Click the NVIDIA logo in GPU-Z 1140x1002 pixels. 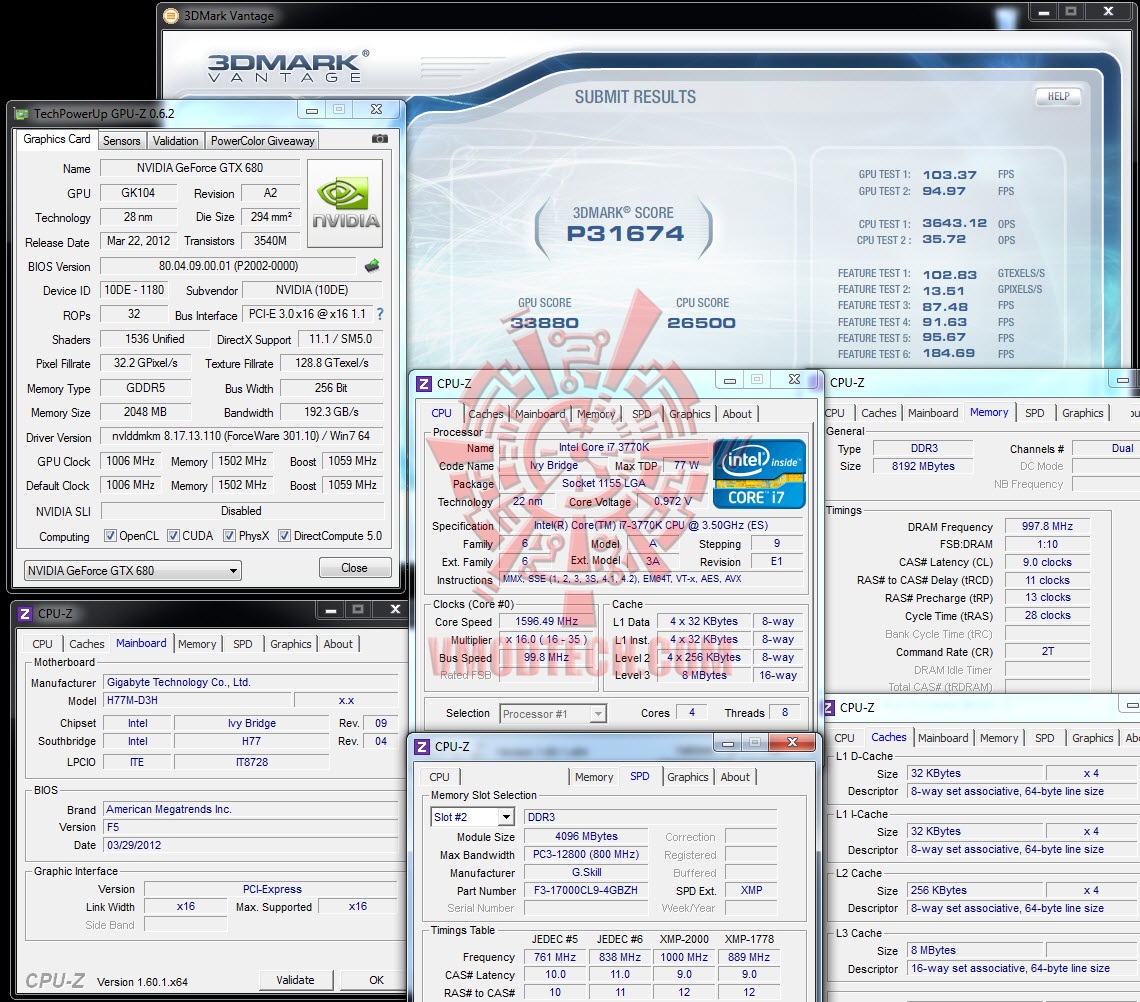pyautogui.click(x=345, y=204)
